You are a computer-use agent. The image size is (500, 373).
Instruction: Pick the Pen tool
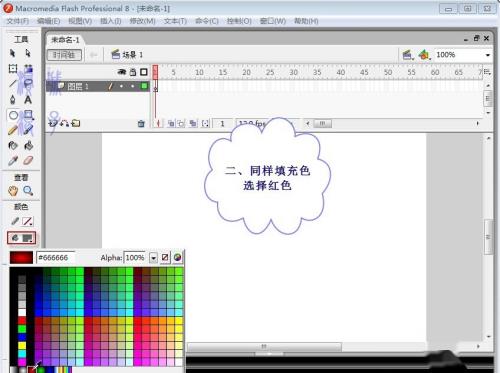tap(13, 100)
